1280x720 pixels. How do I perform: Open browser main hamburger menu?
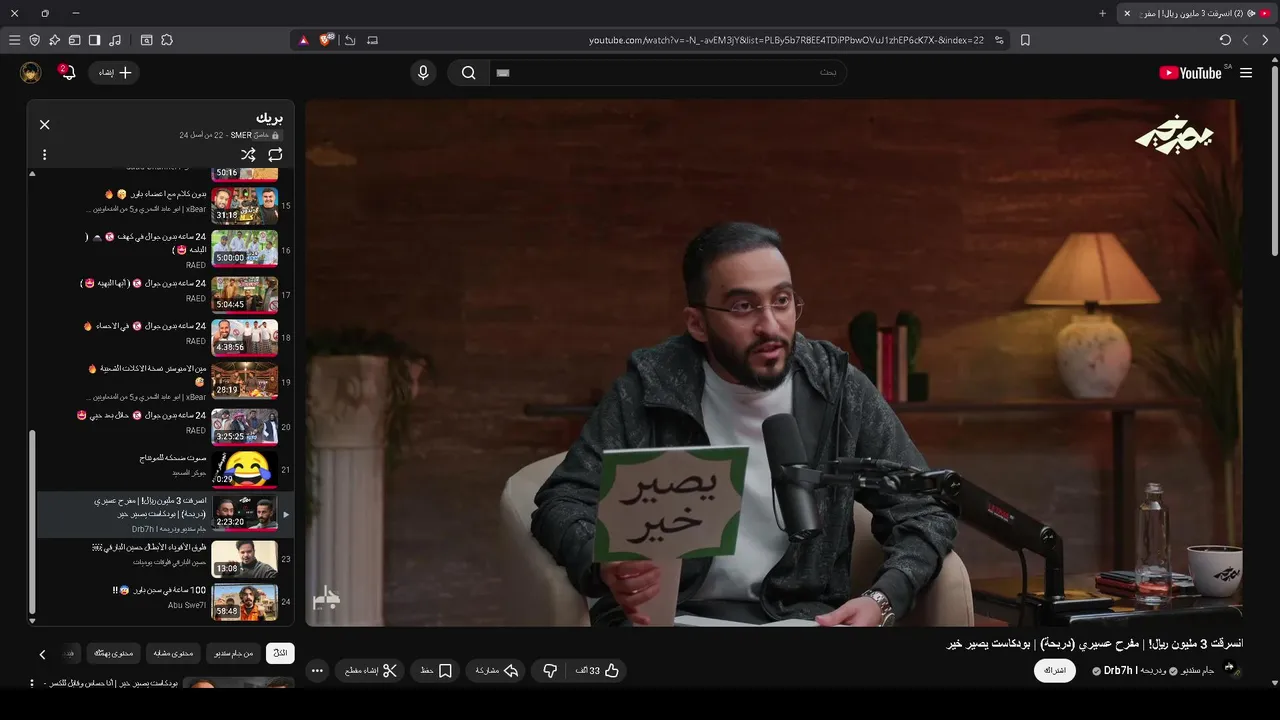pos(14,40)
